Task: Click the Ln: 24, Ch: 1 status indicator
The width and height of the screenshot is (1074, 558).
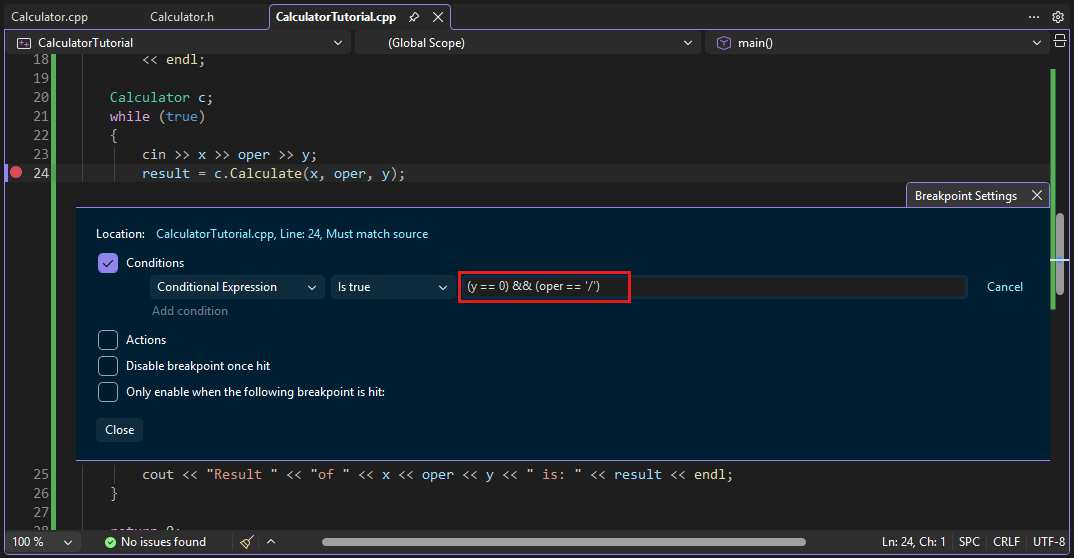Action: pos(914,542)
